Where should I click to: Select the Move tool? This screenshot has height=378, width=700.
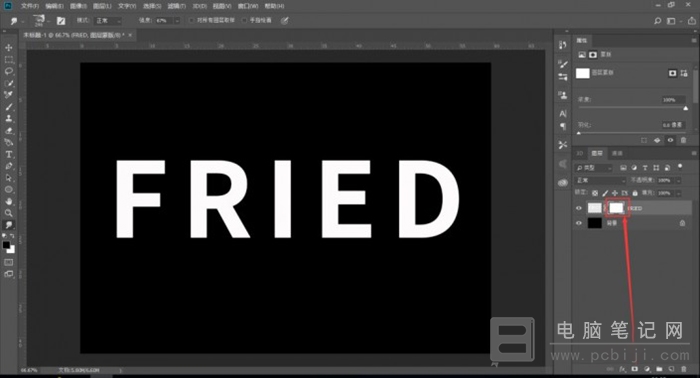coord(8,47)
